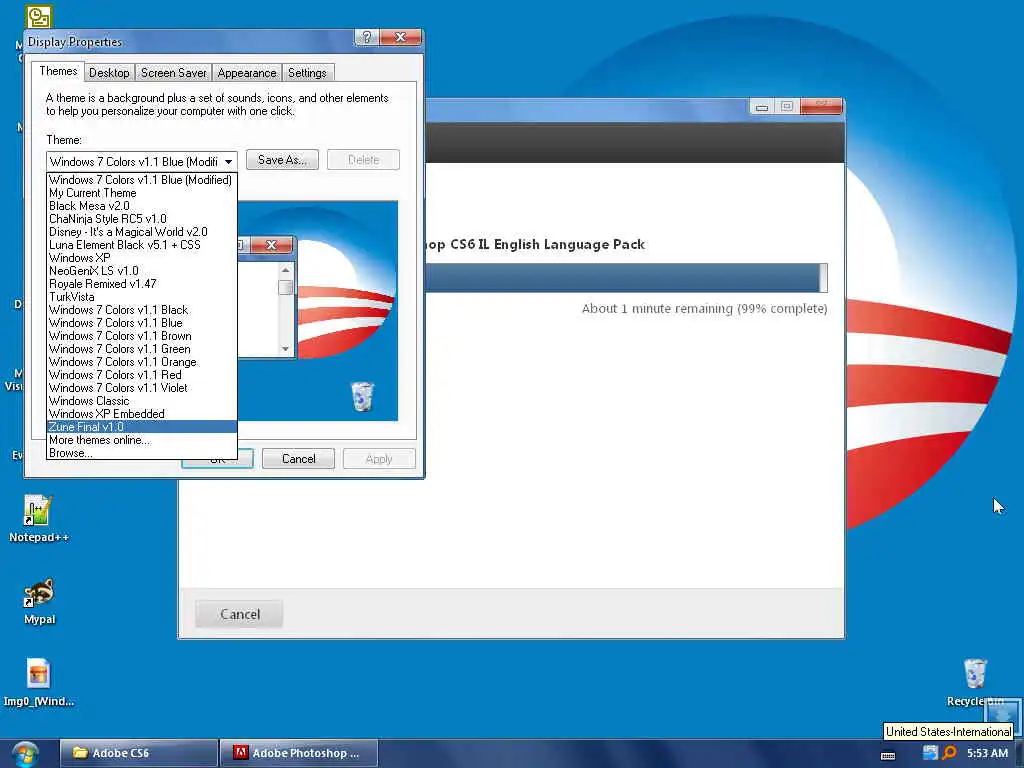Viewport: 1024px width, 768px height.
Task: Click the help question mark in Display Properties
Action: [x=366, y=37]
